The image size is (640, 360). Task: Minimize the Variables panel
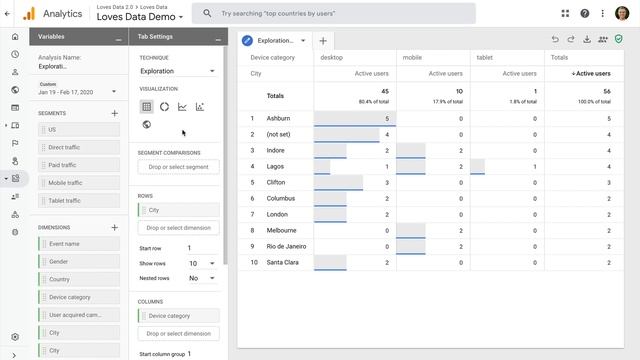[x=118, y=40]
